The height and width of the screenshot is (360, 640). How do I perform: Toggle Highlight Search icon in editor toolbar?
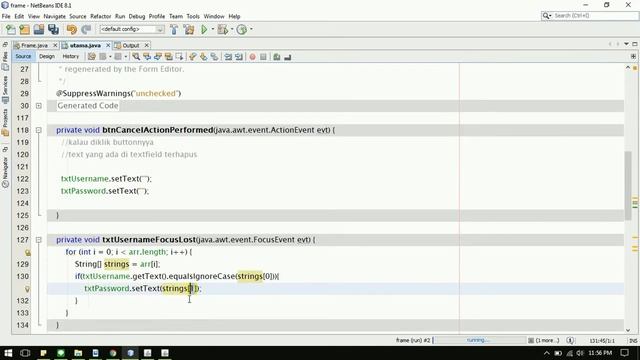168,57
